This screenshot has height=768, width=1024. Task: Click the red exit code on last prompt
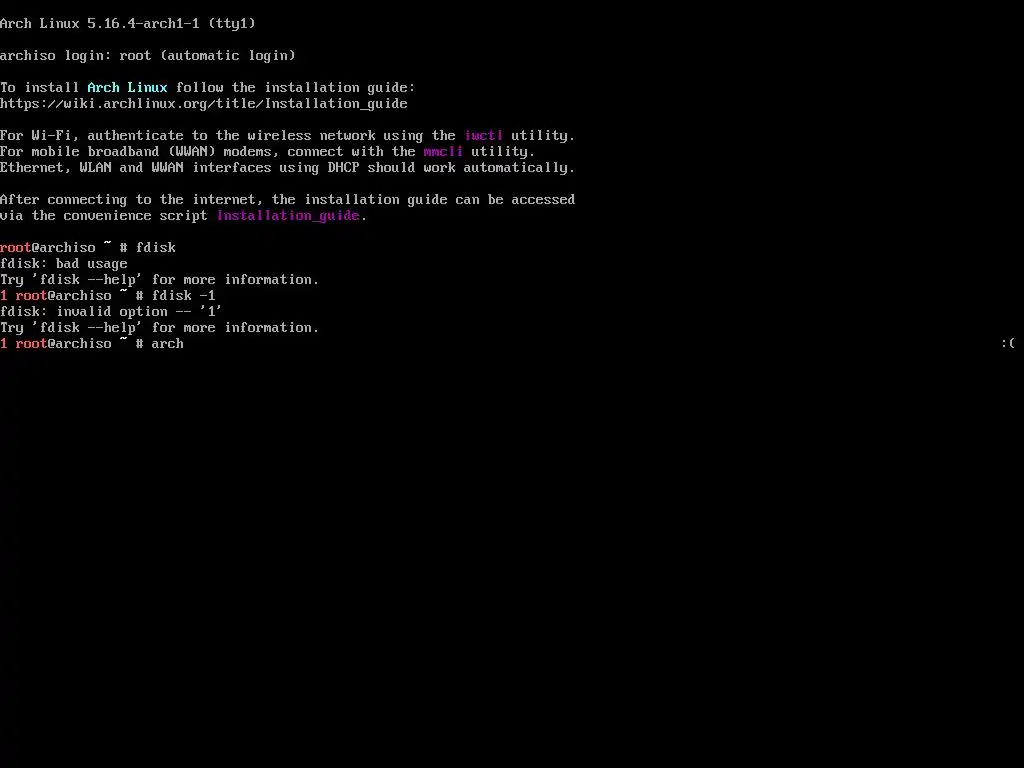4,344
